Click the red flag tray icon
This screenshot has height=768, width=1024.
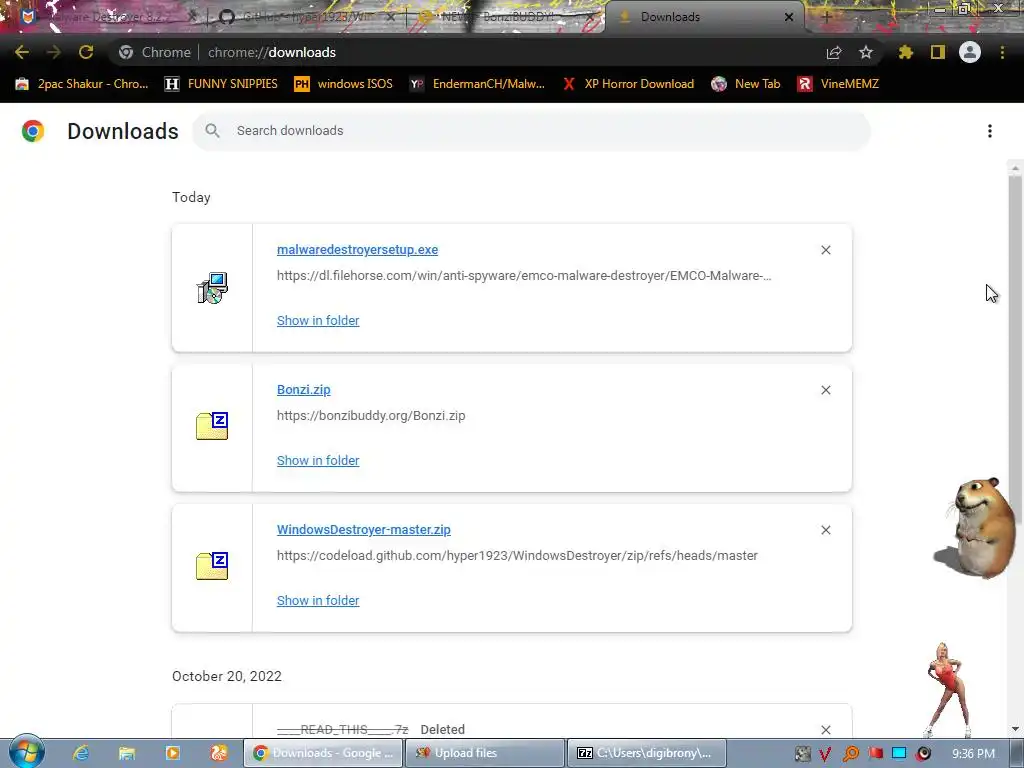pyautogui.click(x=875, y=754)
